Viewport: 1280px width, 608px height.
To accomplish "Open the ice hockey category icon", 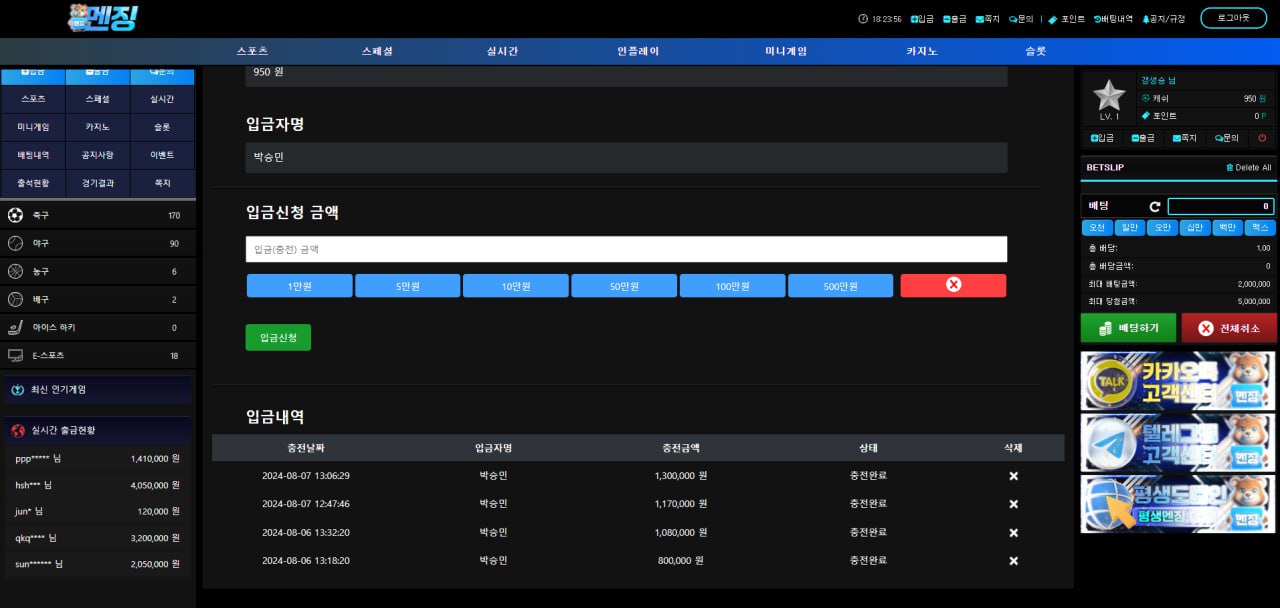I will (x=16, y=327).
